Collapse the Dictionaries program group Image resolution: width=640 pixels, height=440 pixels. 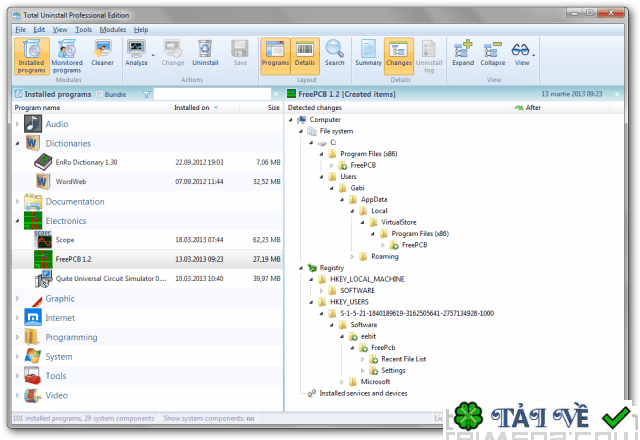click(17, 143)
